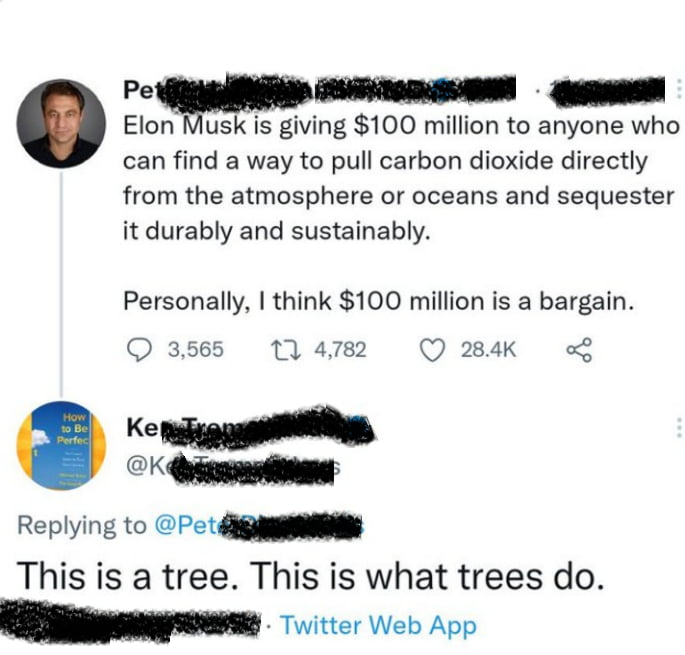Open the original tweet's three-dot more menu

click(679, 90)
